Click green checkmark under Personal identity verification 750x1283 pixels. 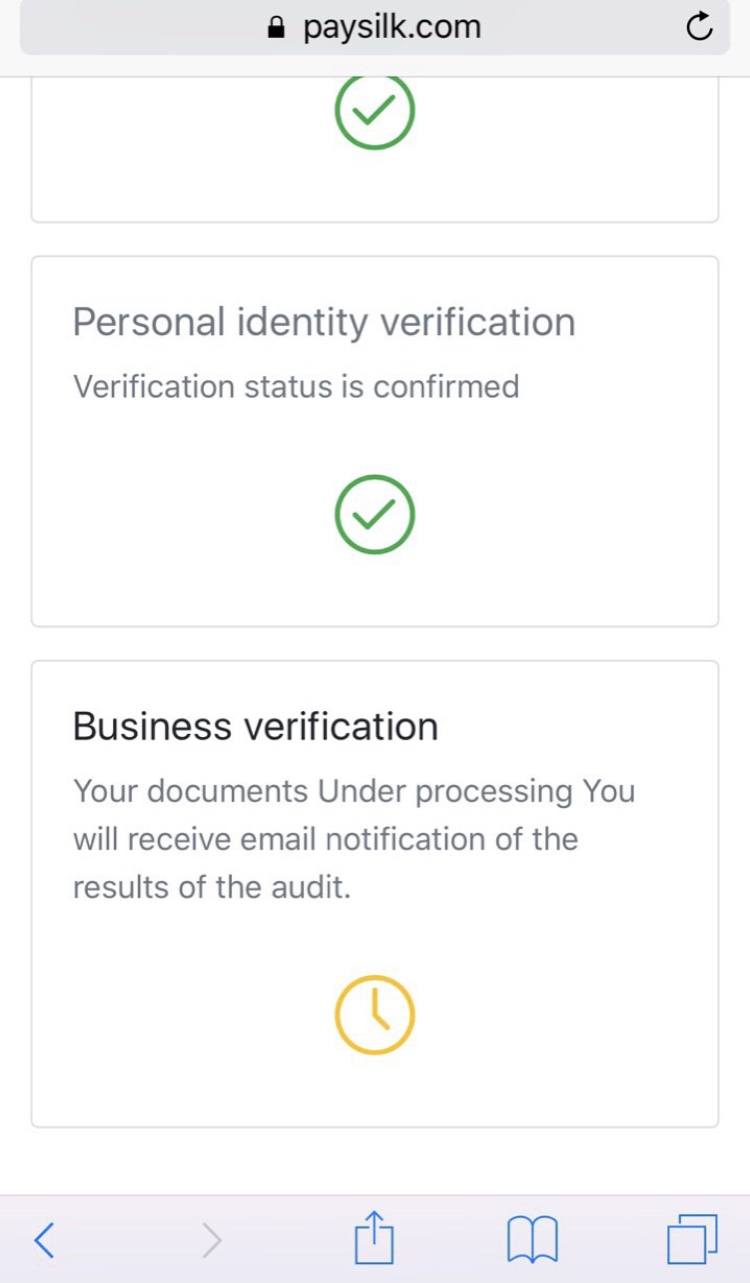pos(375,514)
